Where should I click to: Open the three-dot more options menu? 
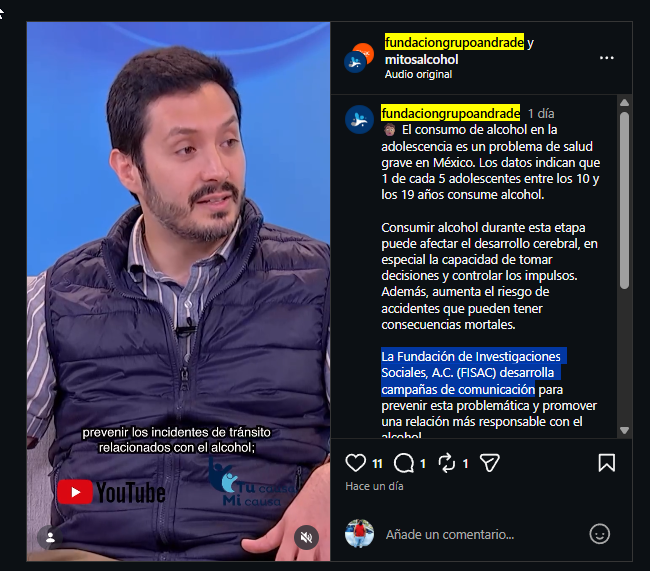pyautogui.click(x=606, y=58)
